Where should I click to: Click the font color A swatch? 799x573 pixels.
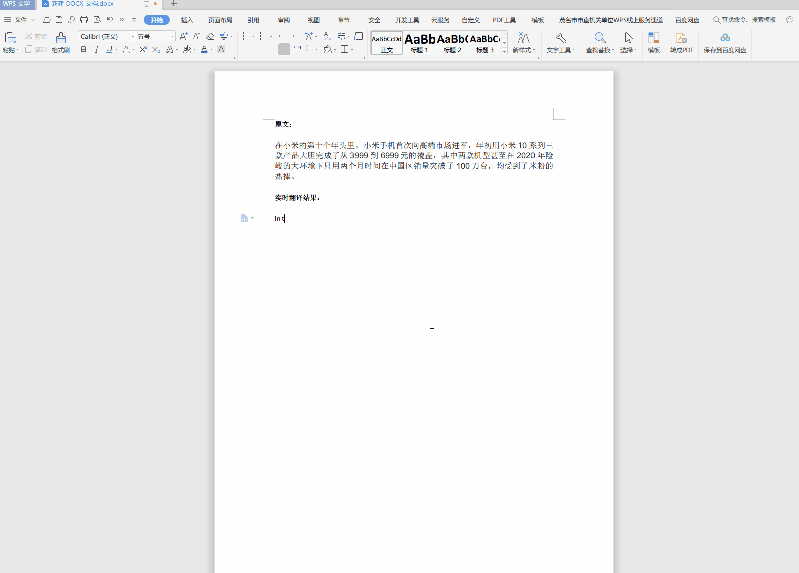[204, 49]
